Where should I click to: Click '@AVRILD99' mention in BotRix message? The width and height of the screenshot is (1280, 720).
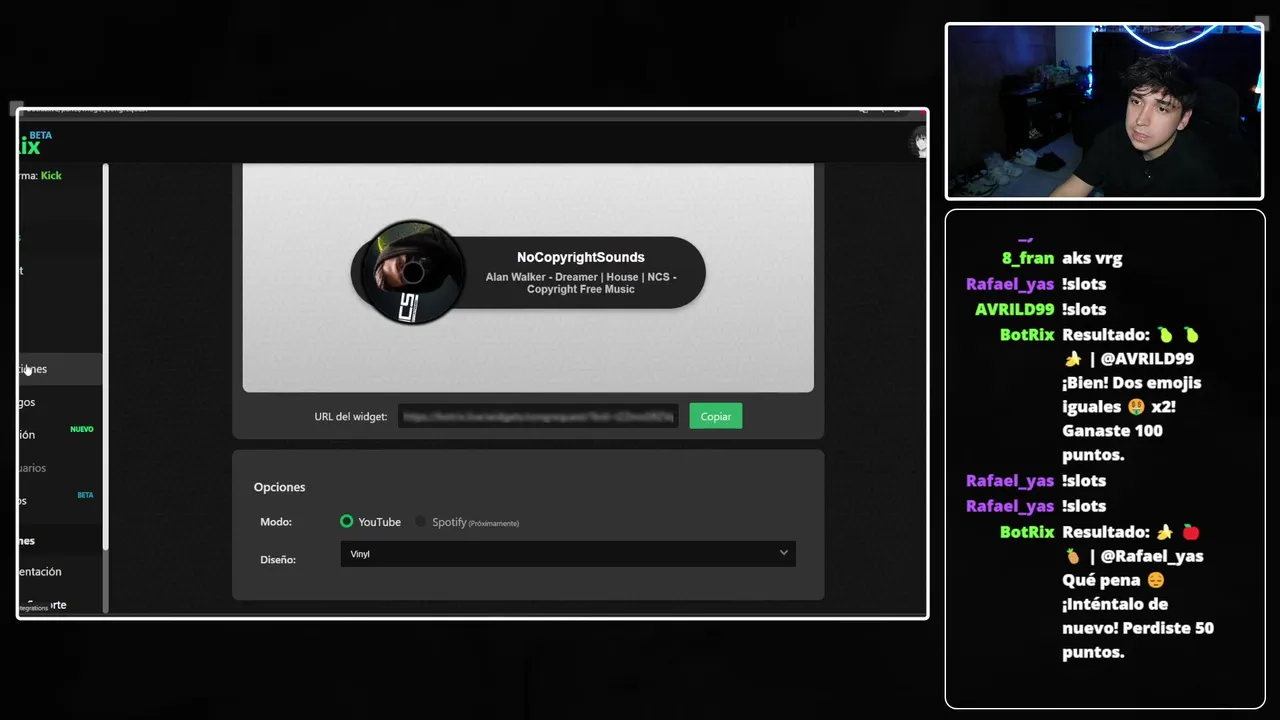tap(1147, 358)
